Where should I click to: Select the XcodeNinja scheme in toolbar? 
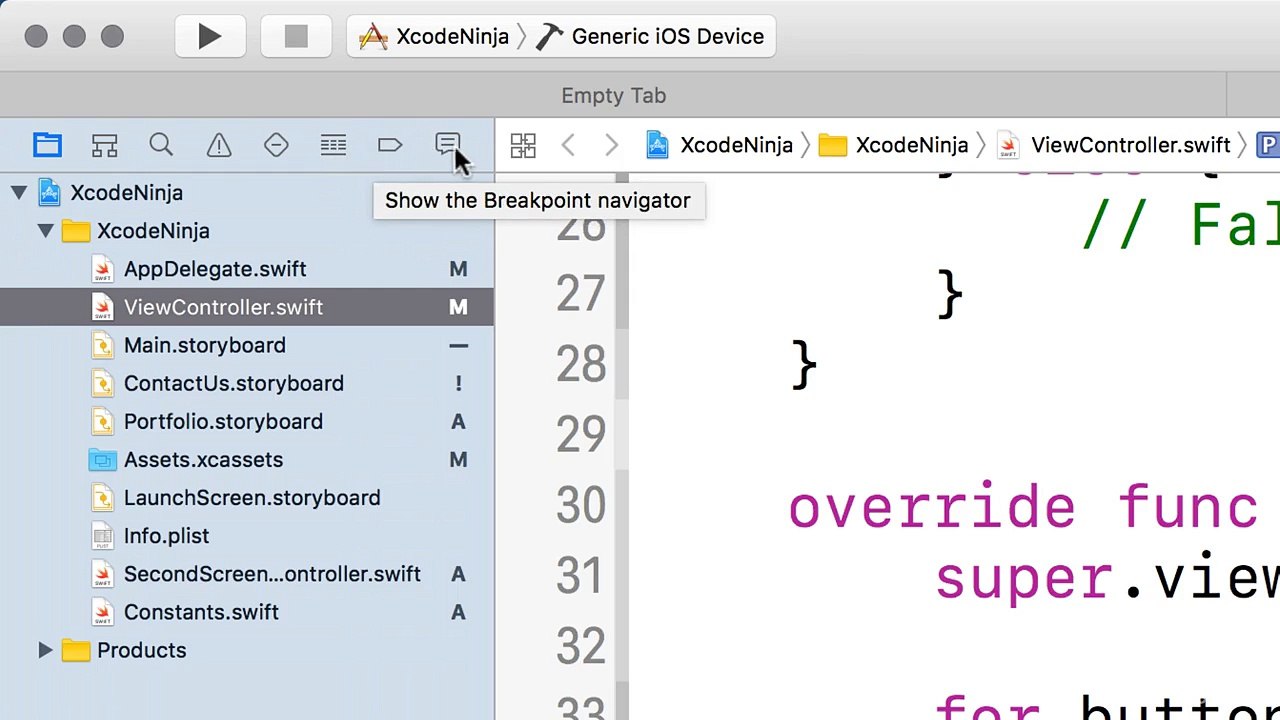[x=434, y=37]
